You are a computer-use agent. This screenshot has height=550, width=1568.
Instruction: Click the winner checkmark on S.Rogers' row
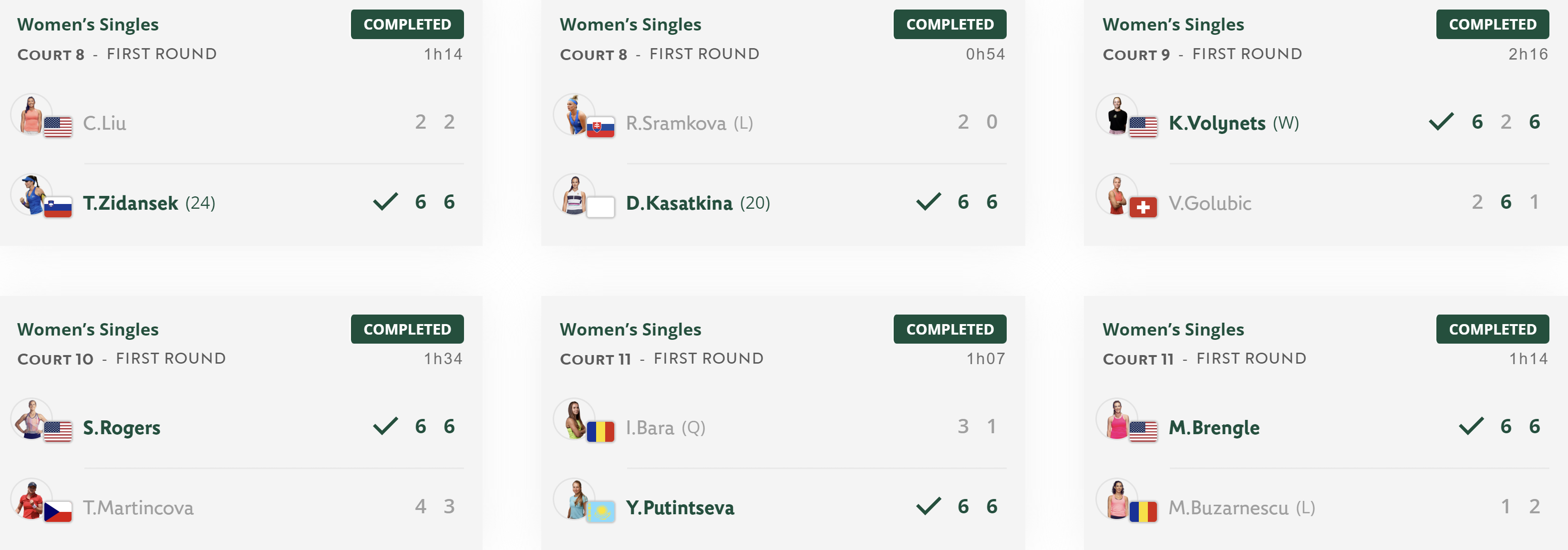coord(385,426)
